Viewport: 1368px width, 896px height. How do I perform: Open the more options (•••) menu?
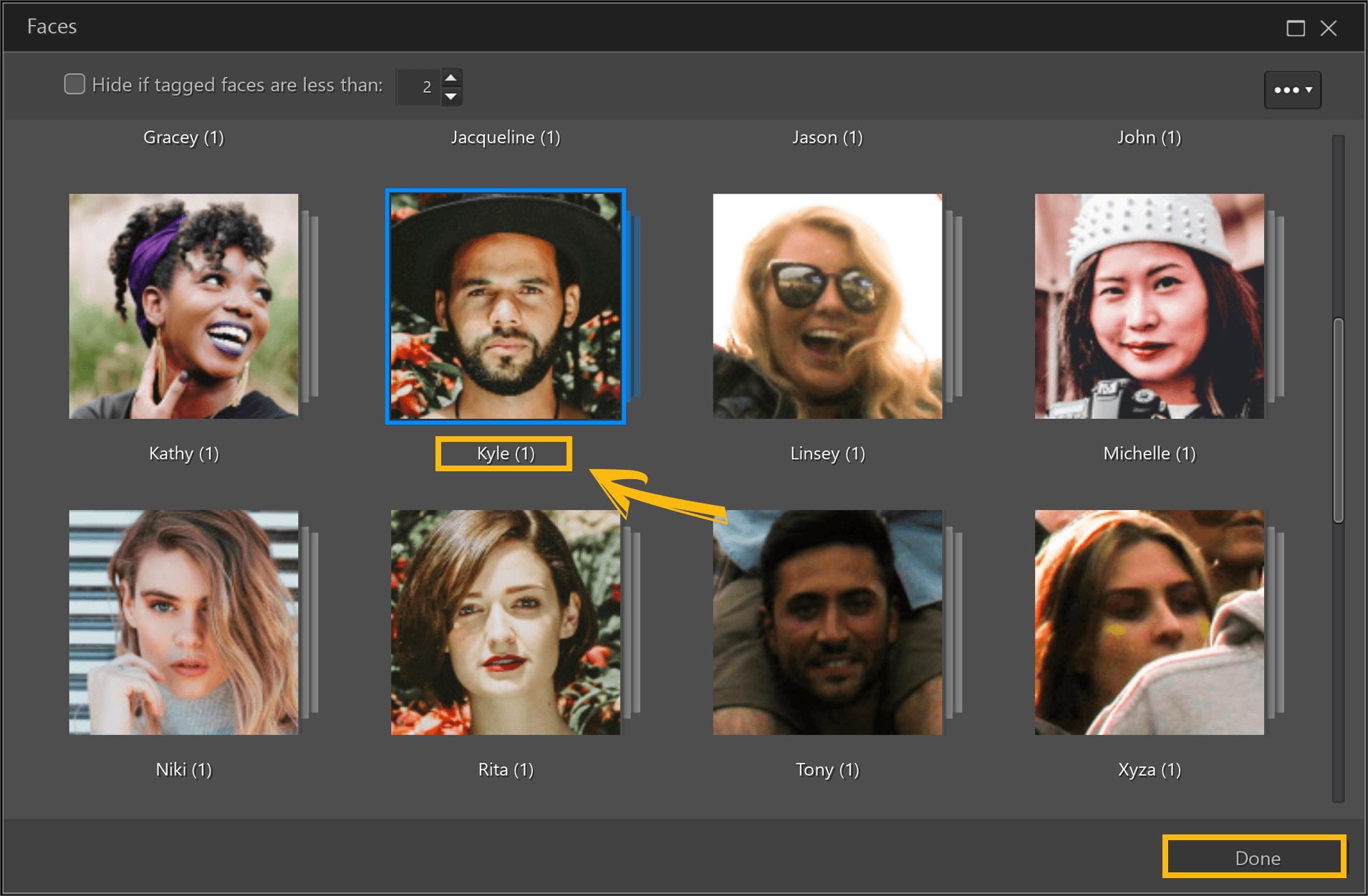pyautogui.click(x=1292, y=90)
